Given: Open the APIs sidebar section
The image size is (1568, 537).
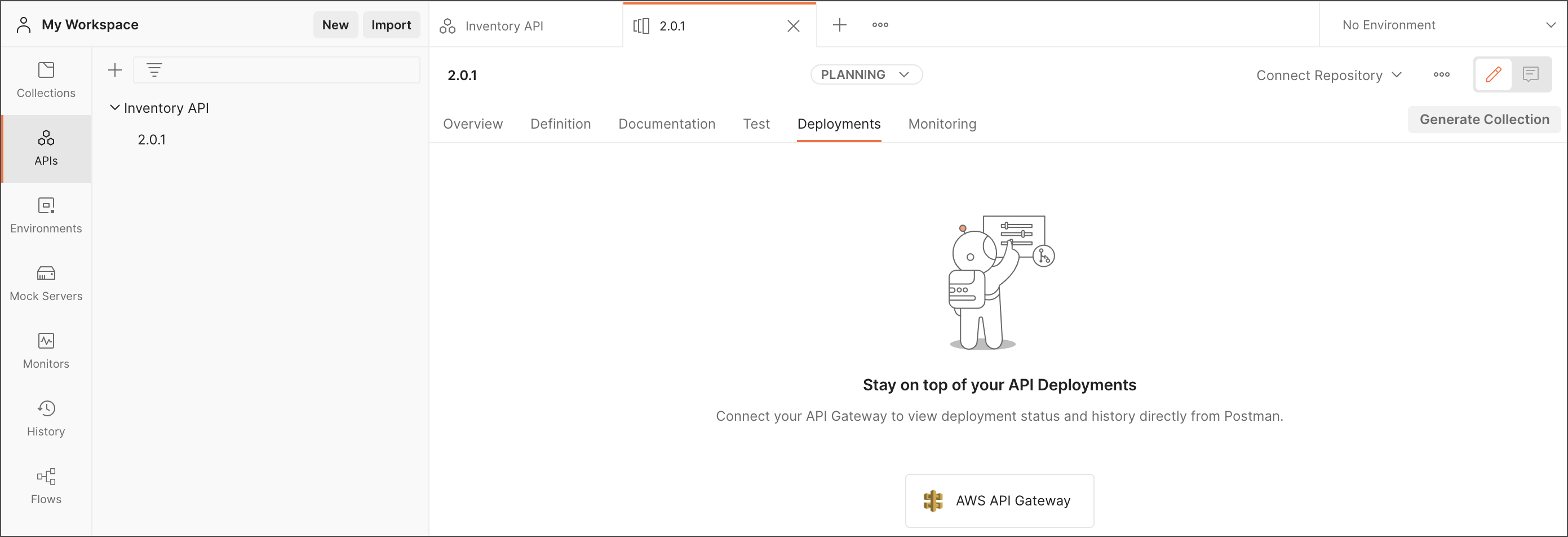Looking at the screenshot, I should (46, 148).
